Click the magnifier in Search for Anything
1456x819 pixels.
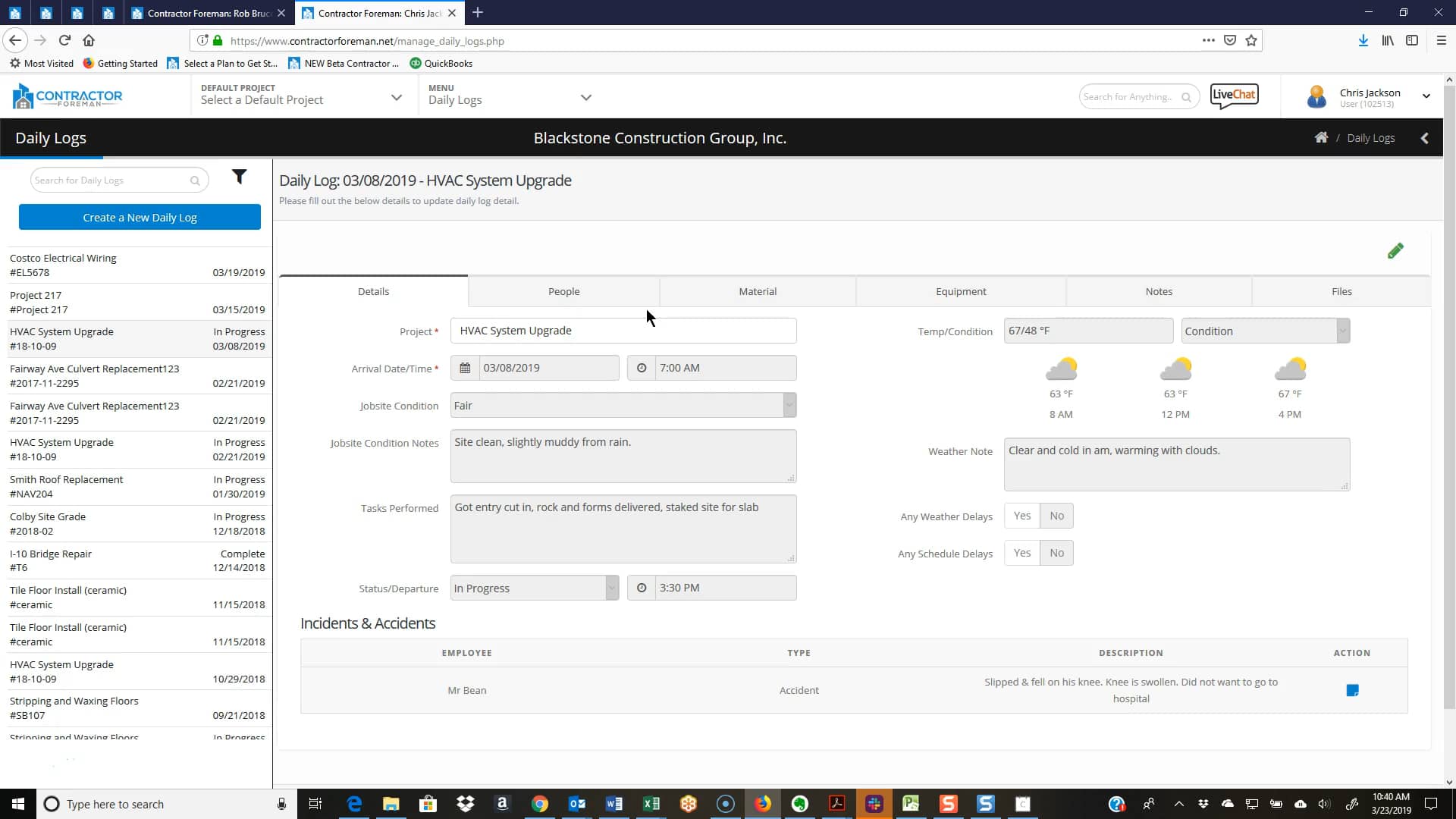coord(1187,97)
